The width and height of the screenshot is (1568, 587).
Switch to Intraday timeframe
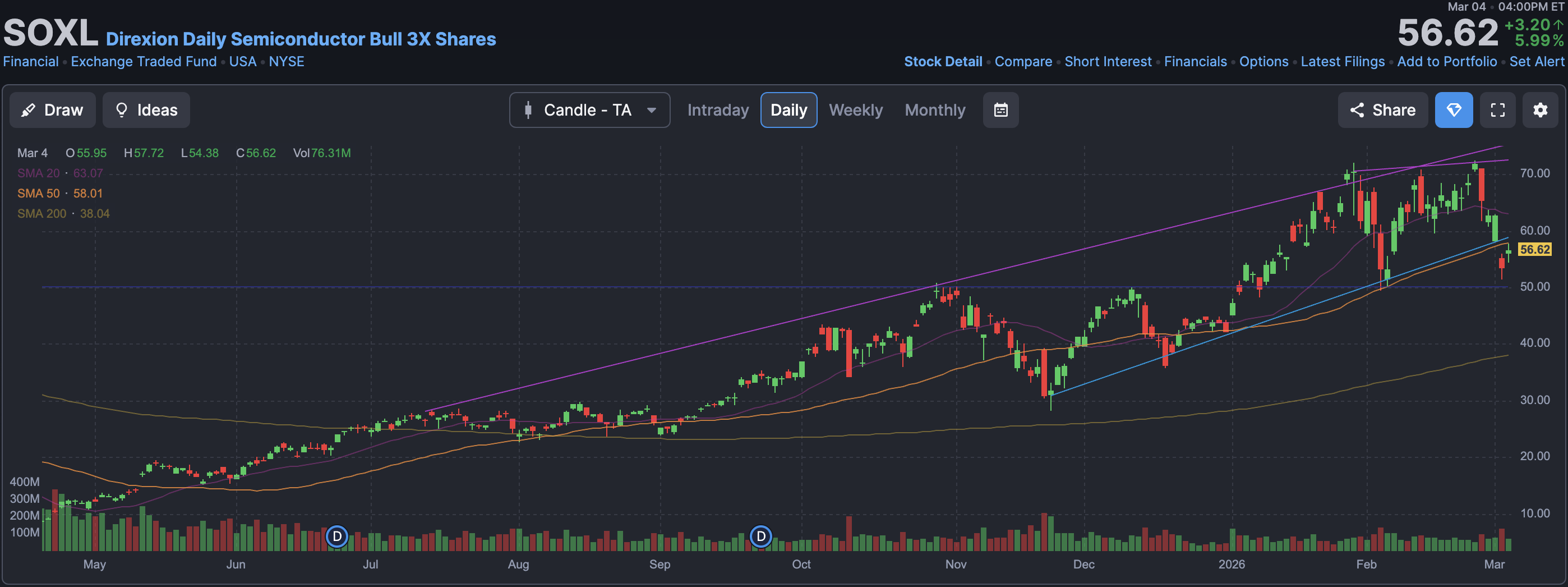click(718, 110)
